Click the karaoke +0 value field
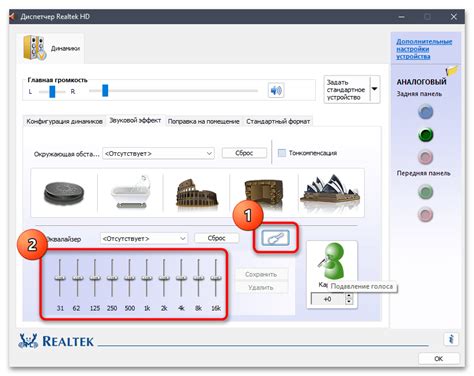This screenshot has width=474, height=376. pyautogui.click(x=328, y=299)
